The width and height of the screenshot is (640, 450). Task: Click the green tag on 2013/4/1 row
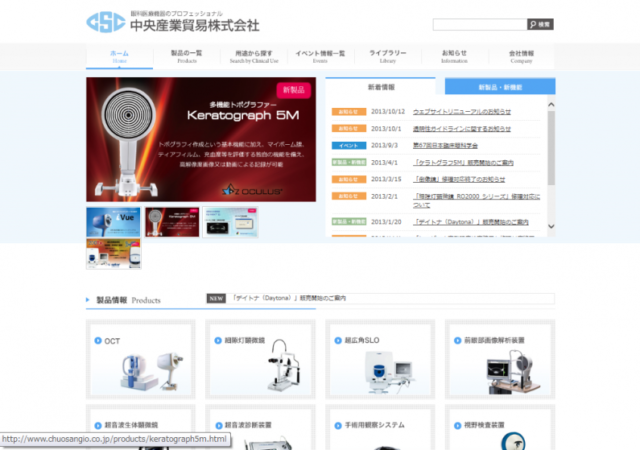pos(349,163)
